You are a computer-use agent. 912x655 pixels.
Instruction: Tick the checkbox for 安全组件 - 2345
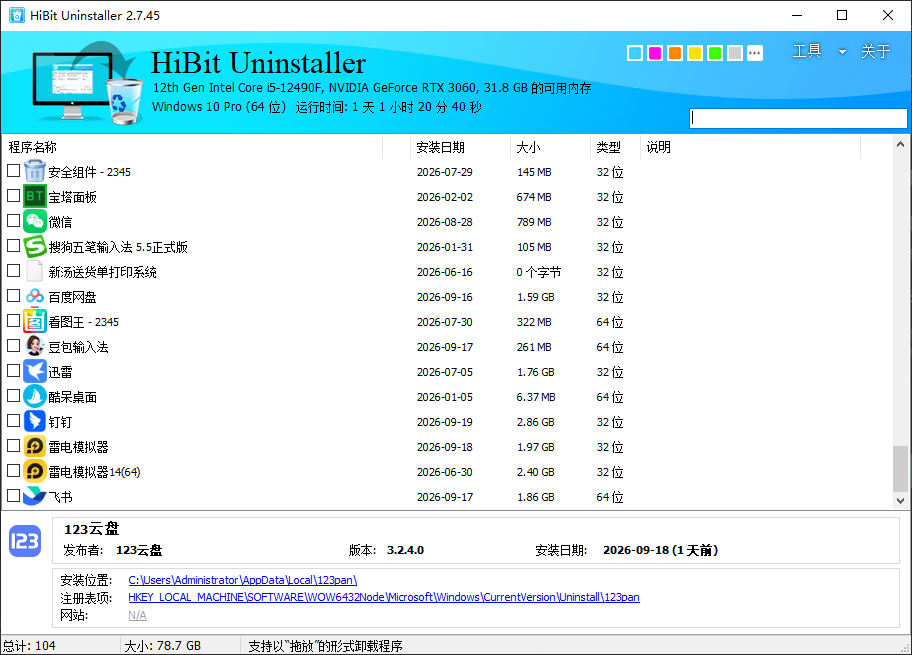pyautogui.click(x=13, y=171)
